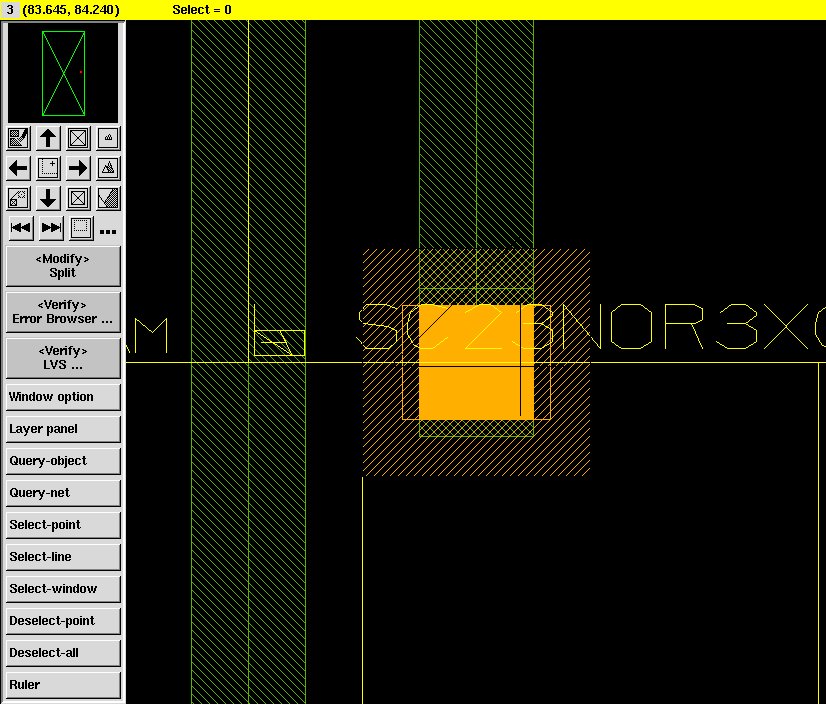Image resolution: width=826 pixels, height=704 pixels.
Task: Show the Layer panel
Action: 63,429
